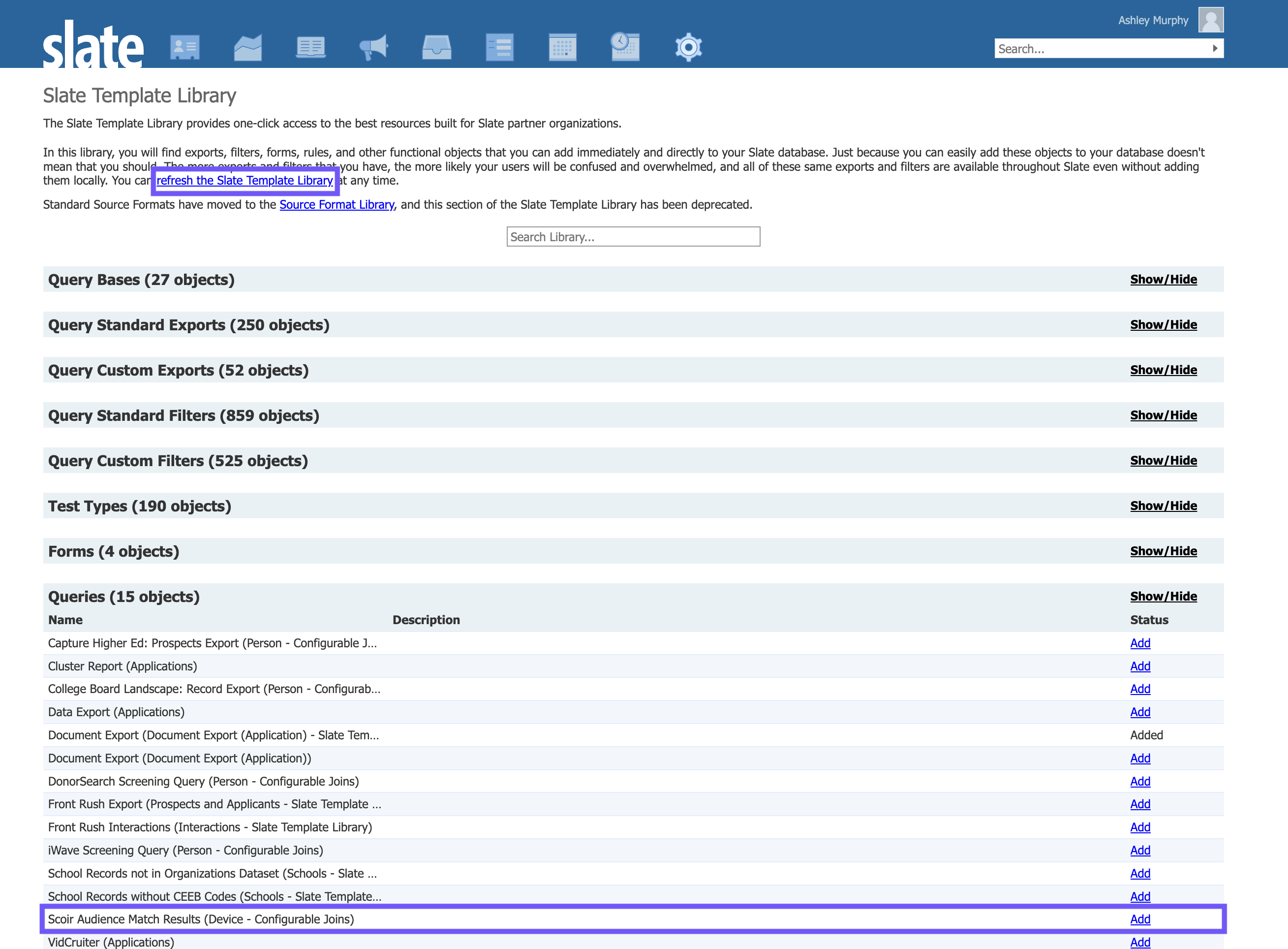Select the Queries (15 objects) heading
The height and width of the screenshot is (949, 1288).
pos(124,597)
